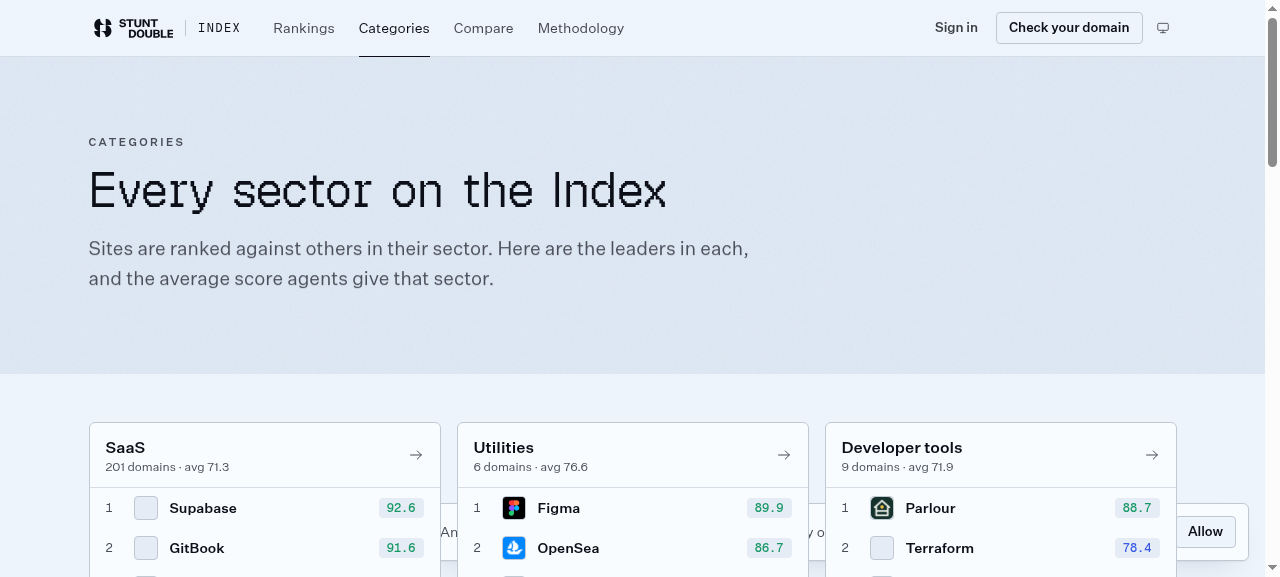The width and height of the screenshot is (1280, 577).
Task: Click Supabase score 92.6
Action: 401,508
